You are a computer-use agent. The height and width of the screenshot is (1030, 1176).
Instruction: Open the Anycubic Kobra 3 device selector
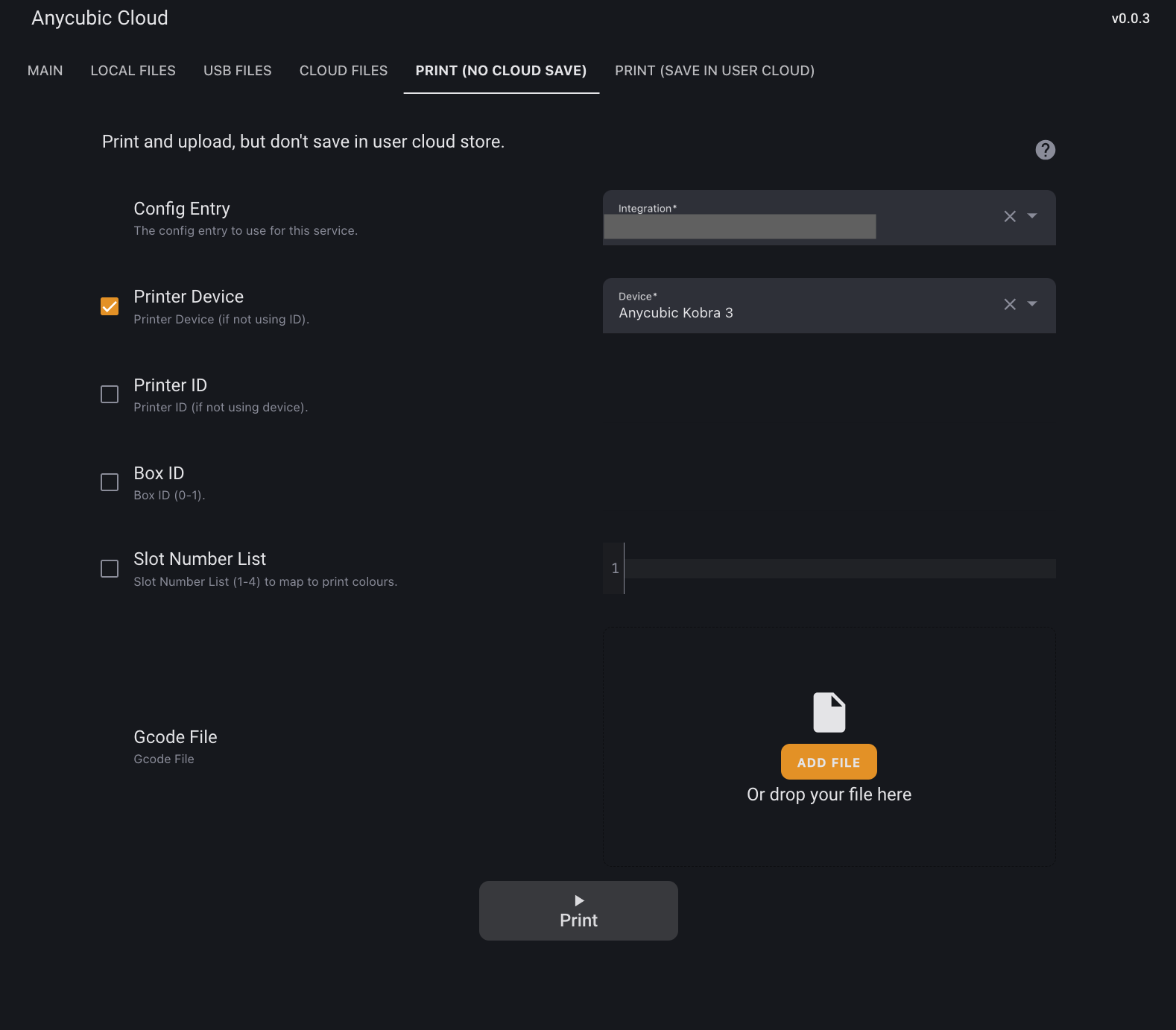[829, 306]
